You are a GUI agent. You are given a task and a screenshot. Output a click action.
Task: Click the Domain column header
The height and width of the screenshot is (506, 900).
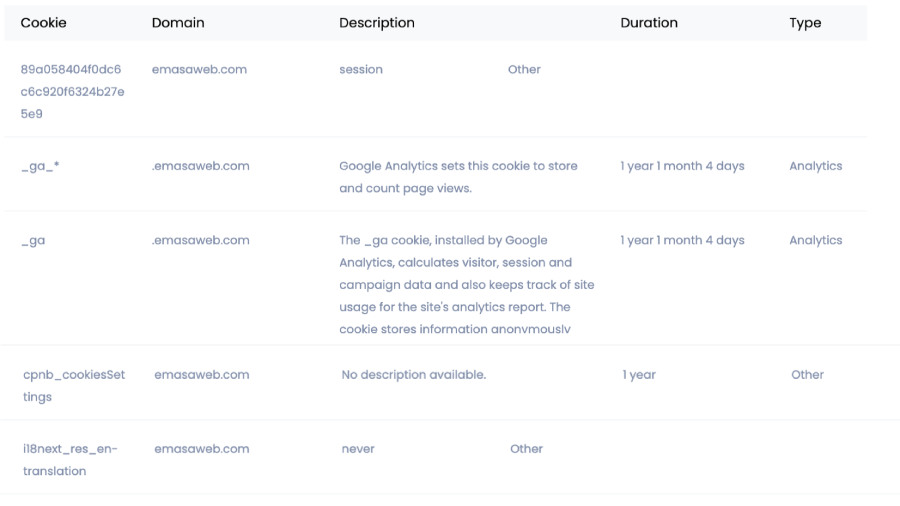pyautogui.click(x=177, y=23)
